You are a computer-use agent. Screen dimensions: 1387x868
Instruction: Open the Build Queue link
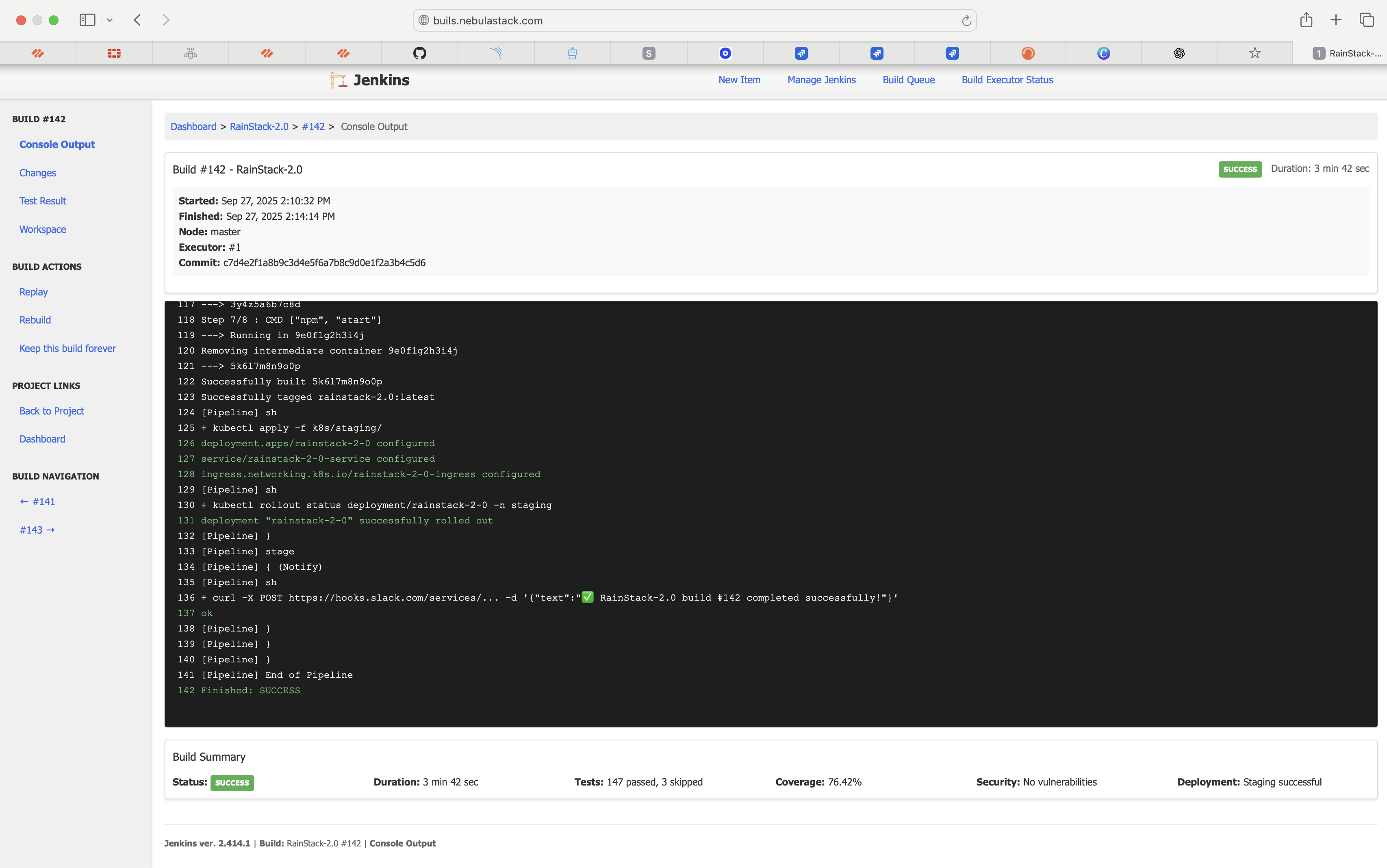(908, 80)
